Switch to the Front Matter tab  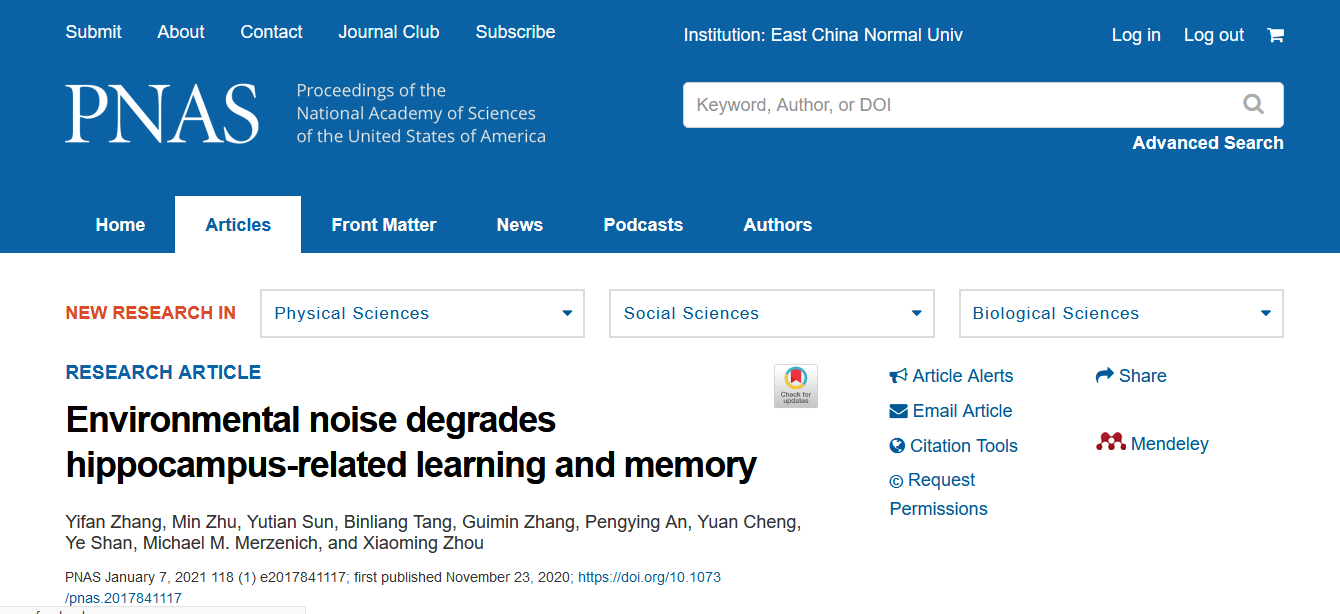click(384, 225)
